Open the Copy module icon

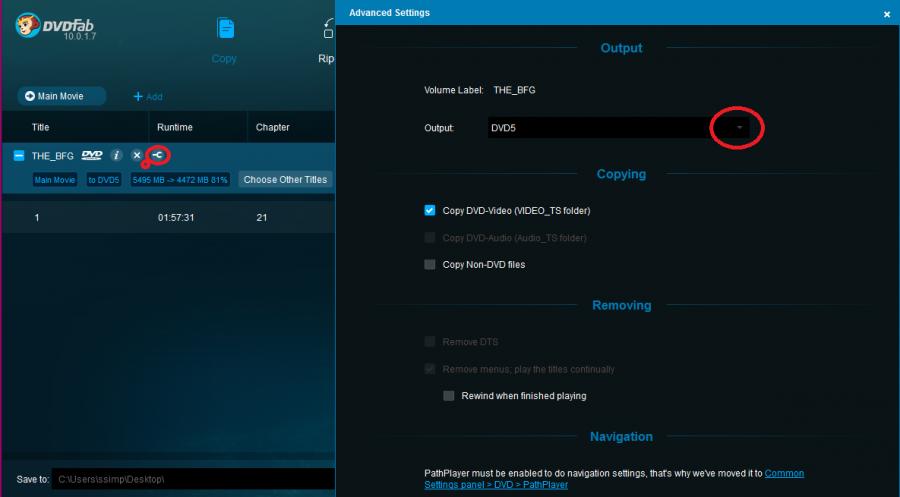226,28
